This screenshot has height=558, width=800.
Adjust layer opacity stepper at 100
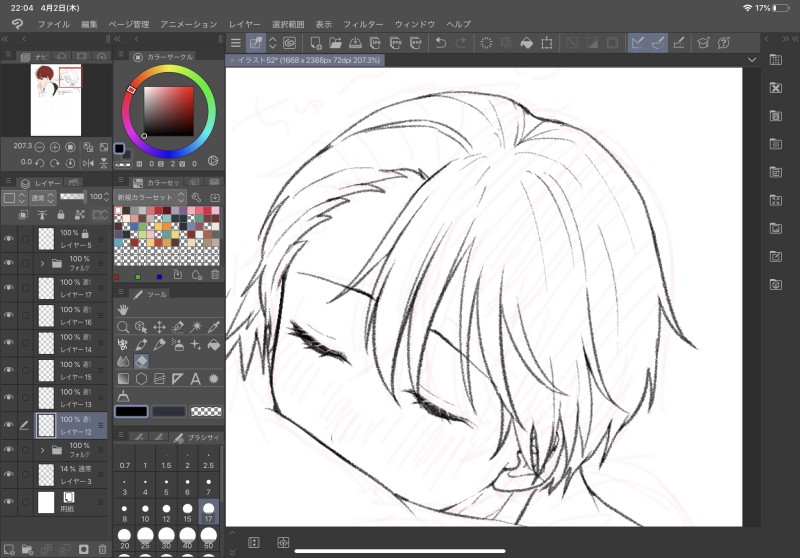(106, 197)
